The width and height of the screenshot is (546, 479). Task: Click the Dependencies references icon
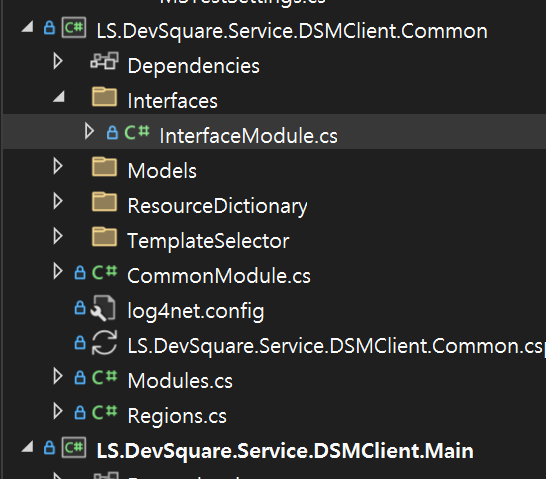[x=104, y=61]
